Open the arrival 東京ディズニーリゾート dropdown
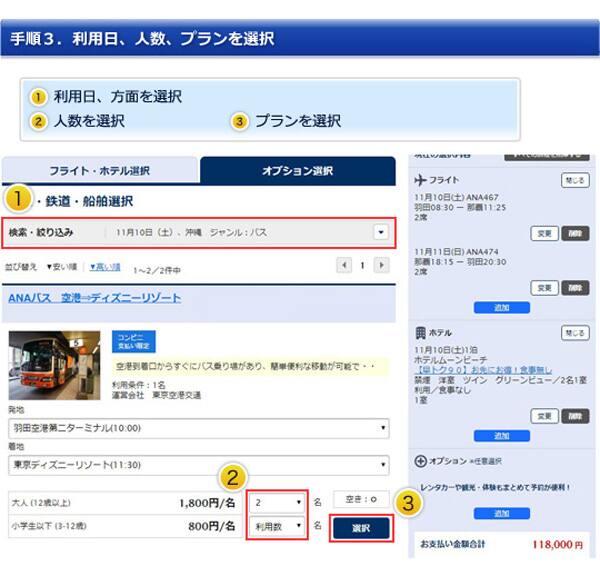Screen dimensions: 600x576 pyautogui.click(x=198, y=465)
